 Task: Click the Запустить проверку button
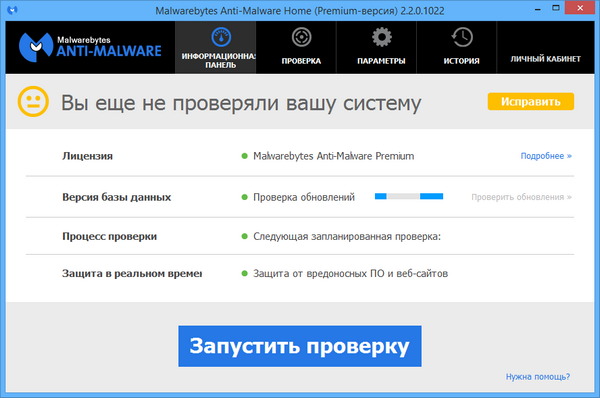pos(300,346)
